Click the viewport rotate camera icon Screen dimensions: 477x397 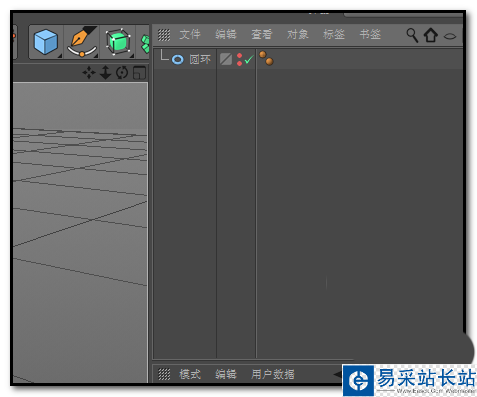point(122,72)
